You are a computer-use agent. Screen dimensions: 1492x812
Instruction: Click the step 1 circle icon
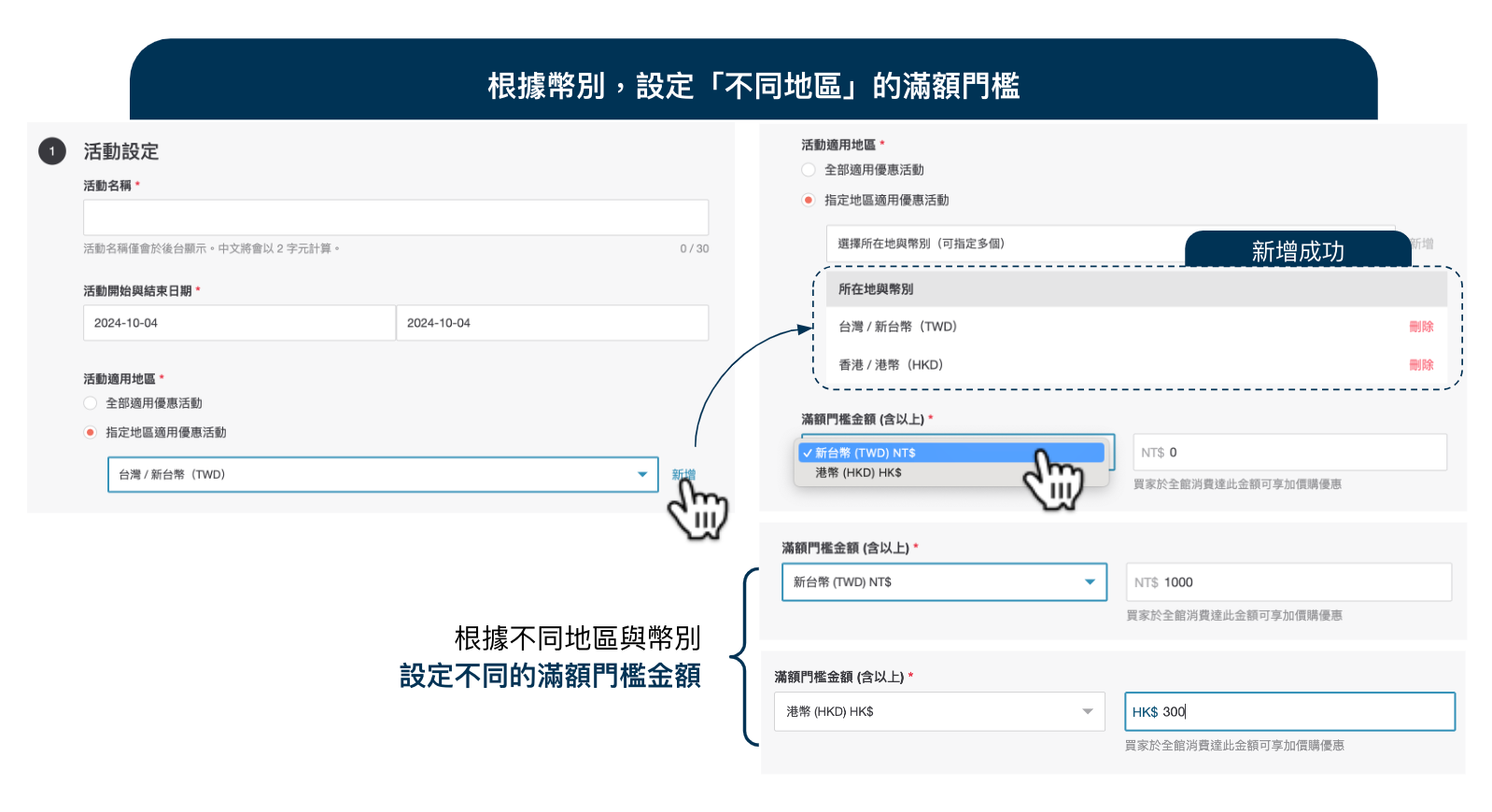(x=52, y=151)
